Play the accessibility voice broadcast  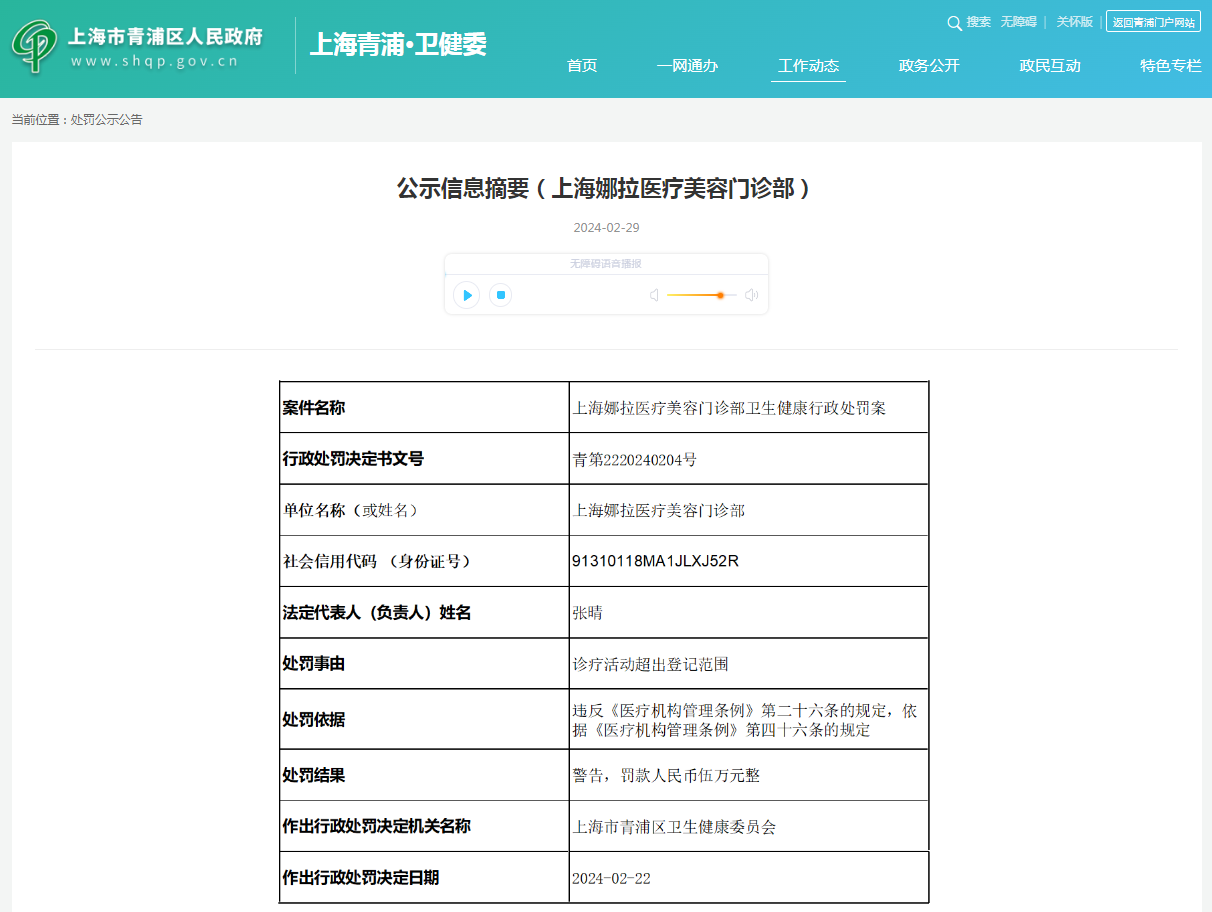point(466,295)
